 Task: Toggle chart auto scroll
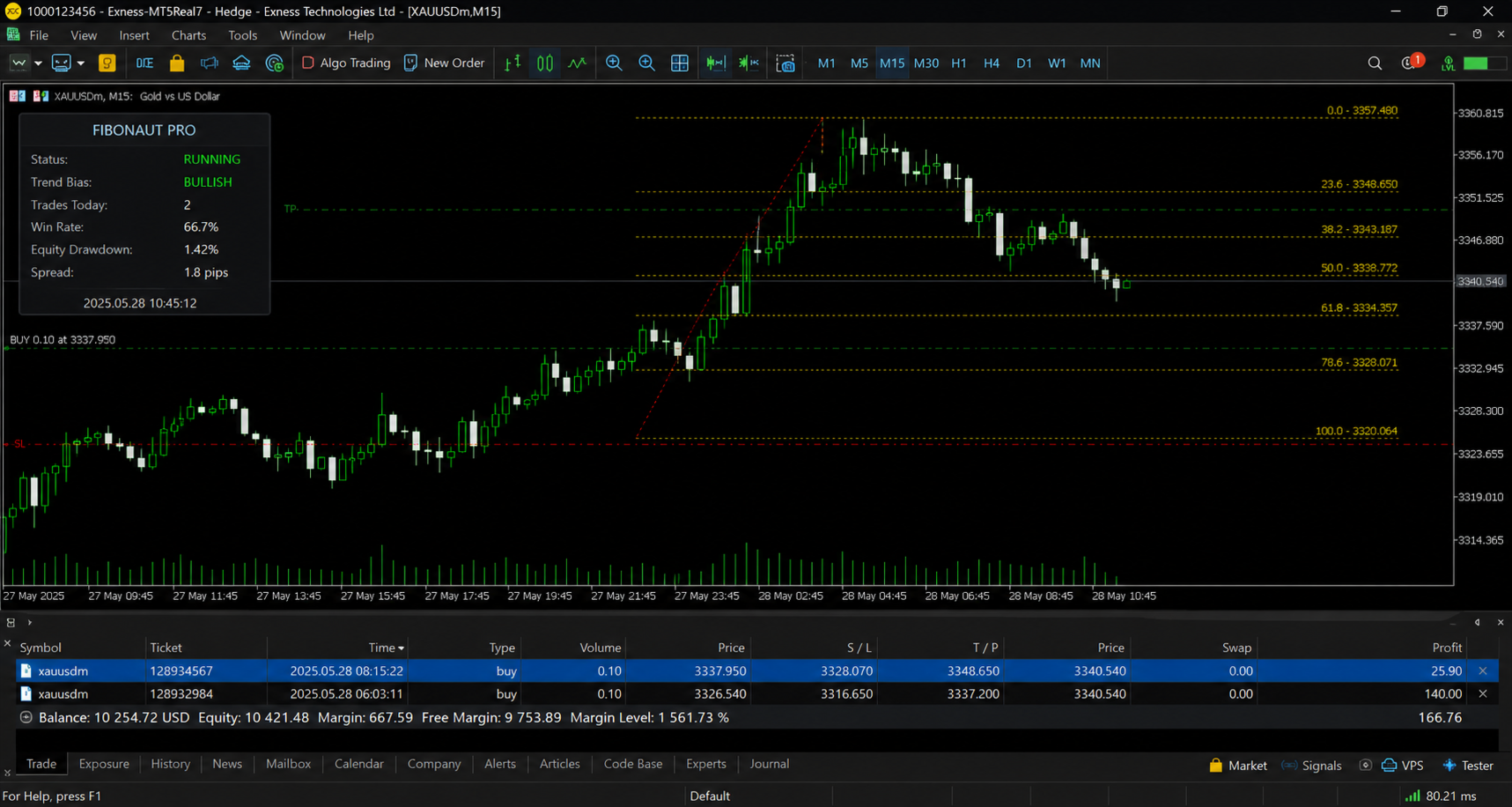[x=716, y=63]
